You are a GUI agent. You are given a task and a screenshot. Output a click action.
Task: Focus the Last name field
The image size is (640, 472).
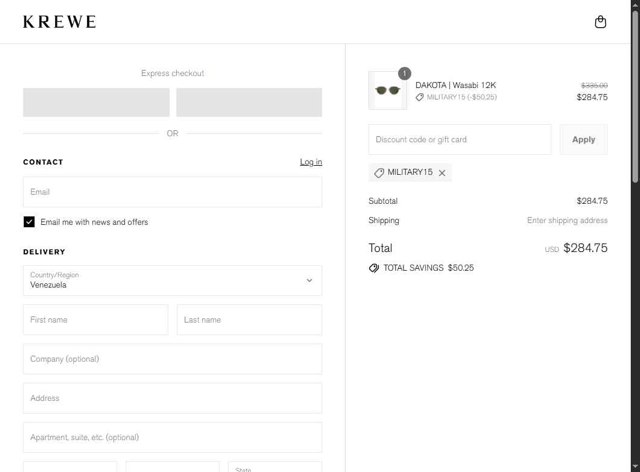[249, 320]
